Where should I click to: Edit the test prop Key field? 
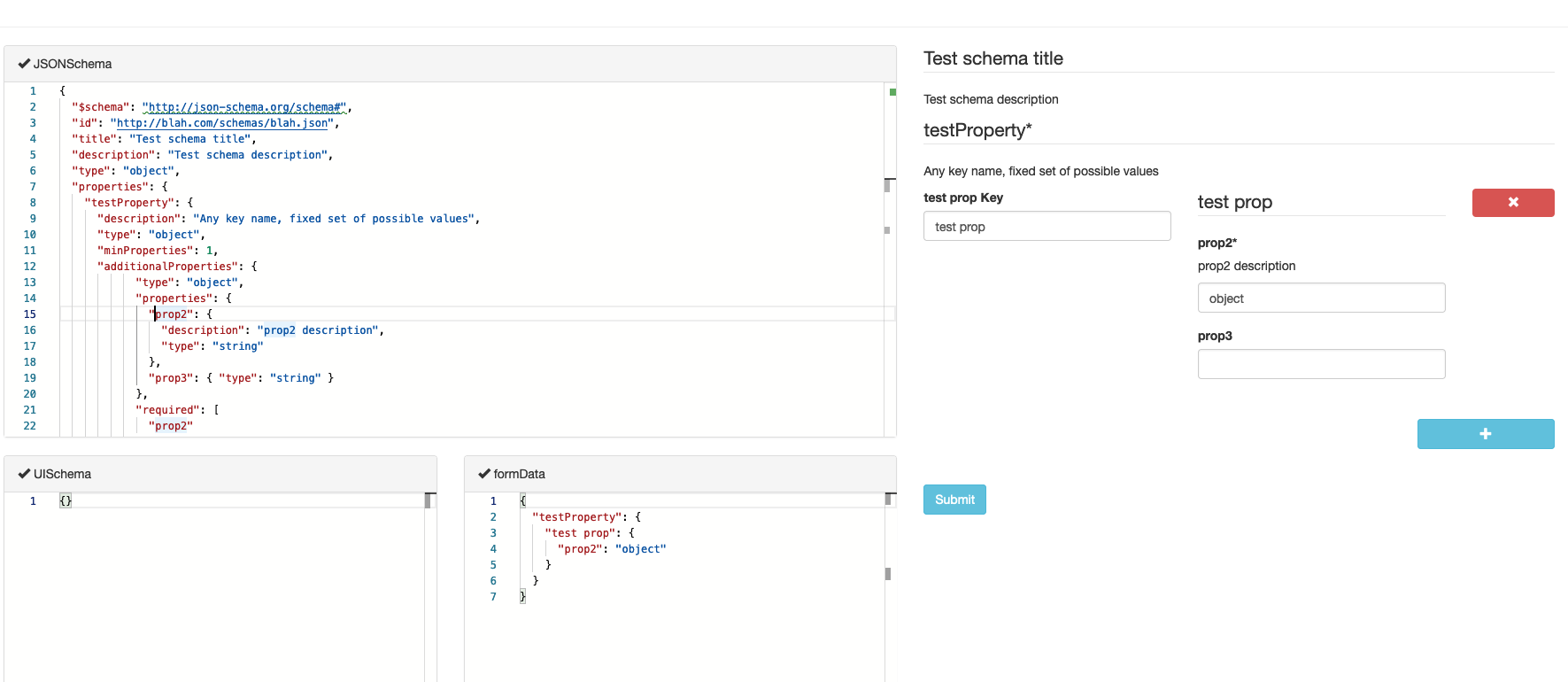[1047, 227]
